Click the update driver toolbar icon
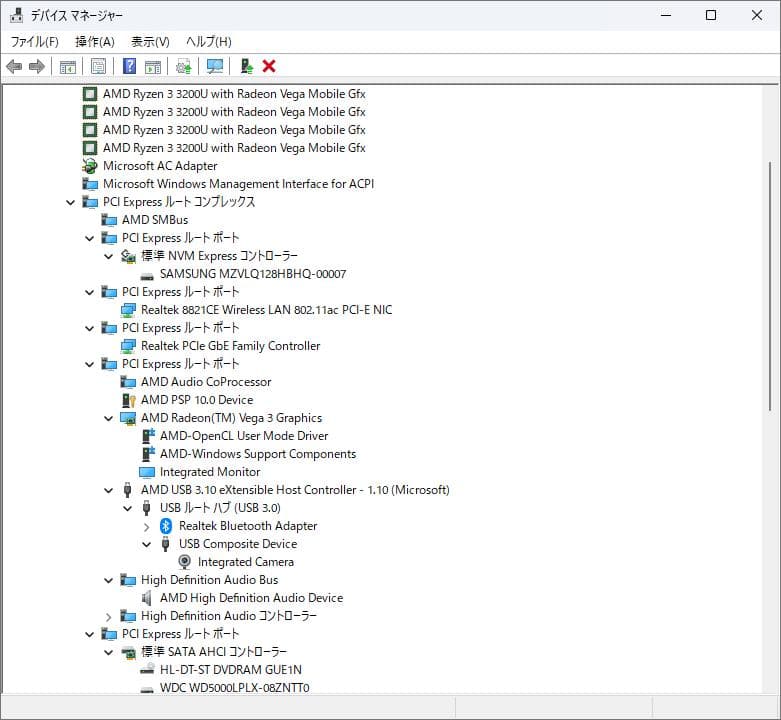 (184, 66)
